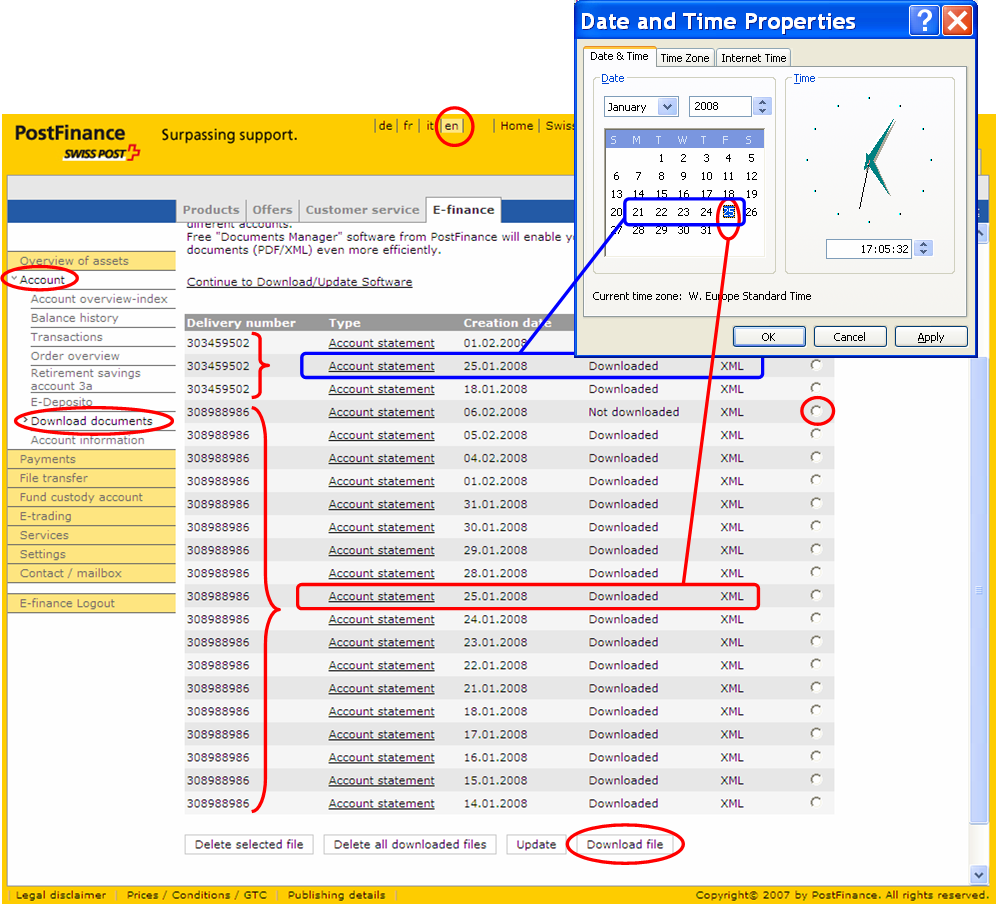Click the Update button
Viewport: 996px width, 904px height.
click(536, 844)
